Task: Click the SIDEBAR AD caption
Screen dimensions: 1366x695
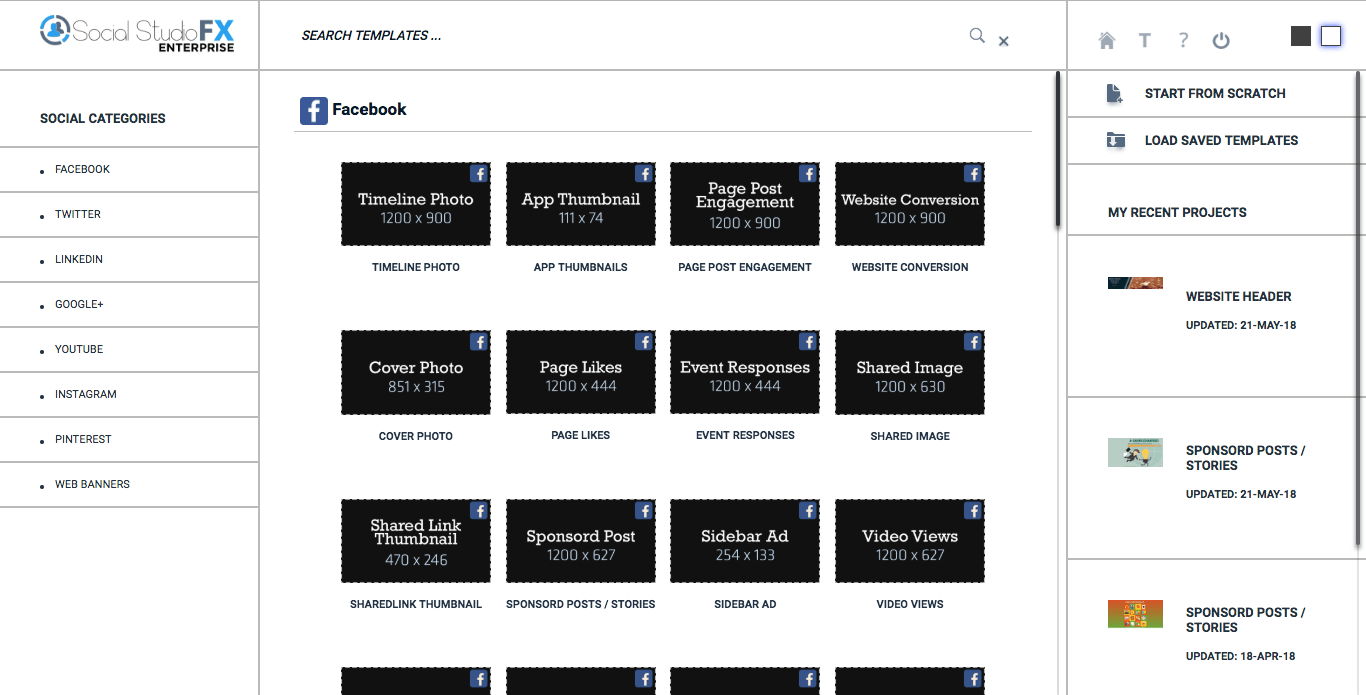Action: 745,605
